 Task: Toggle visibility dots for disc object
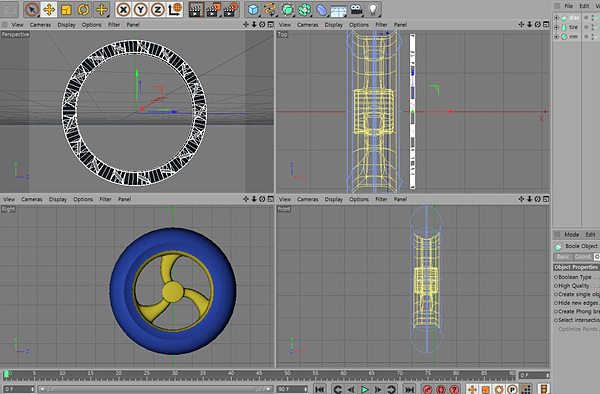click(x=592, y=18)
